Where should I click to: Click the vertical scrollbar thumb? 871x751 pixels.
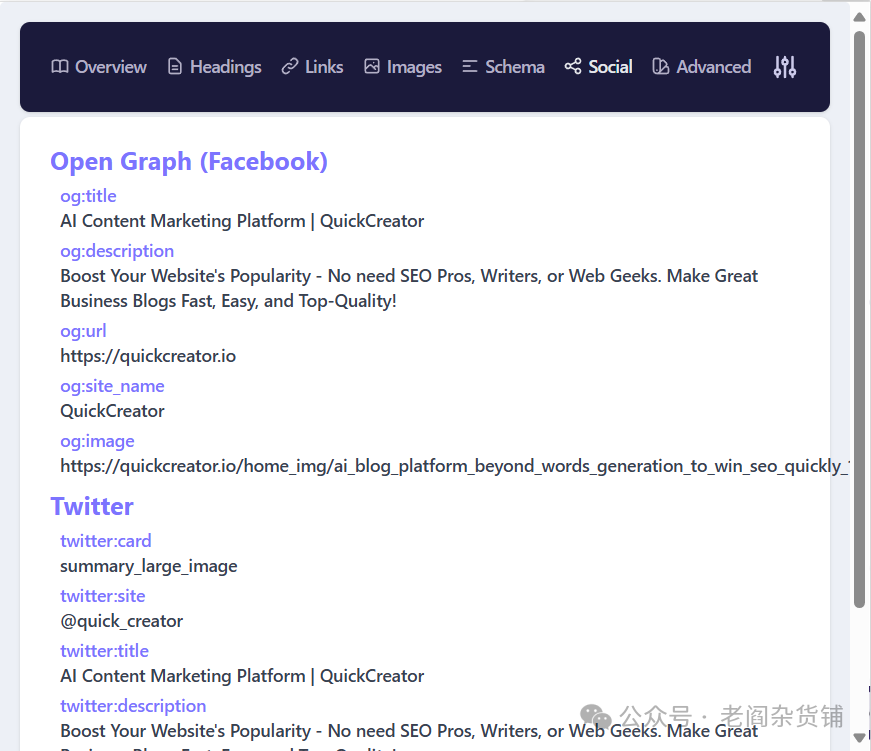point(859,320)
